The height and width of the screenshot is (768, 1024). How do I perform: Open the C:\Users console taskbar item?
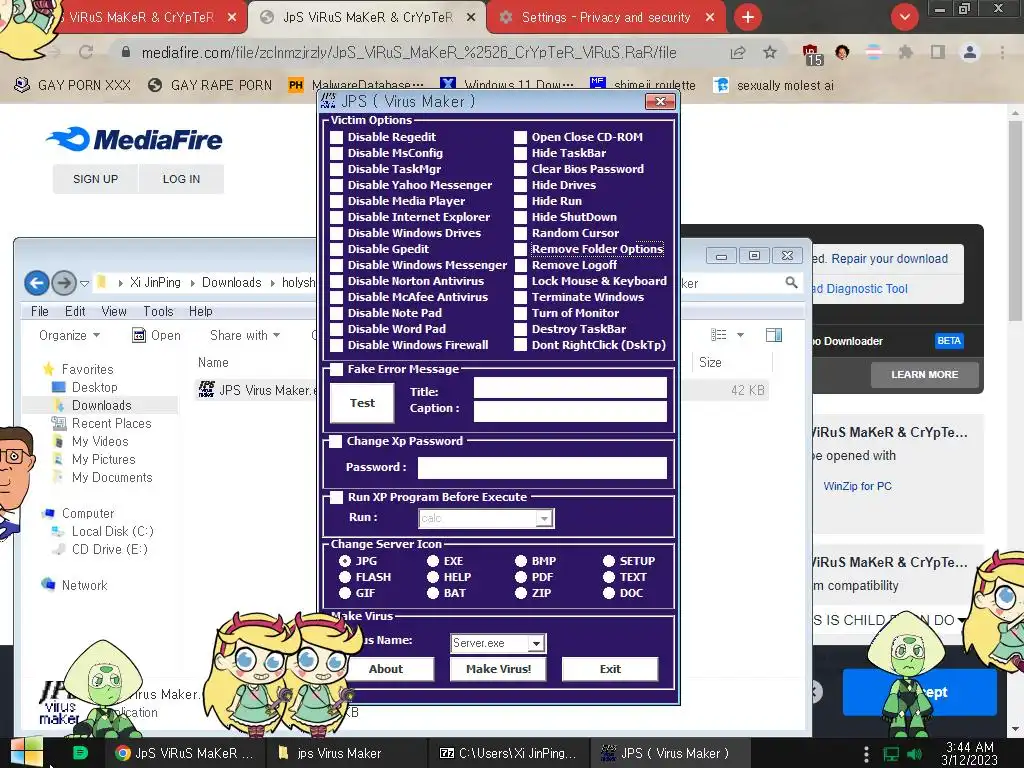[509, 753]
